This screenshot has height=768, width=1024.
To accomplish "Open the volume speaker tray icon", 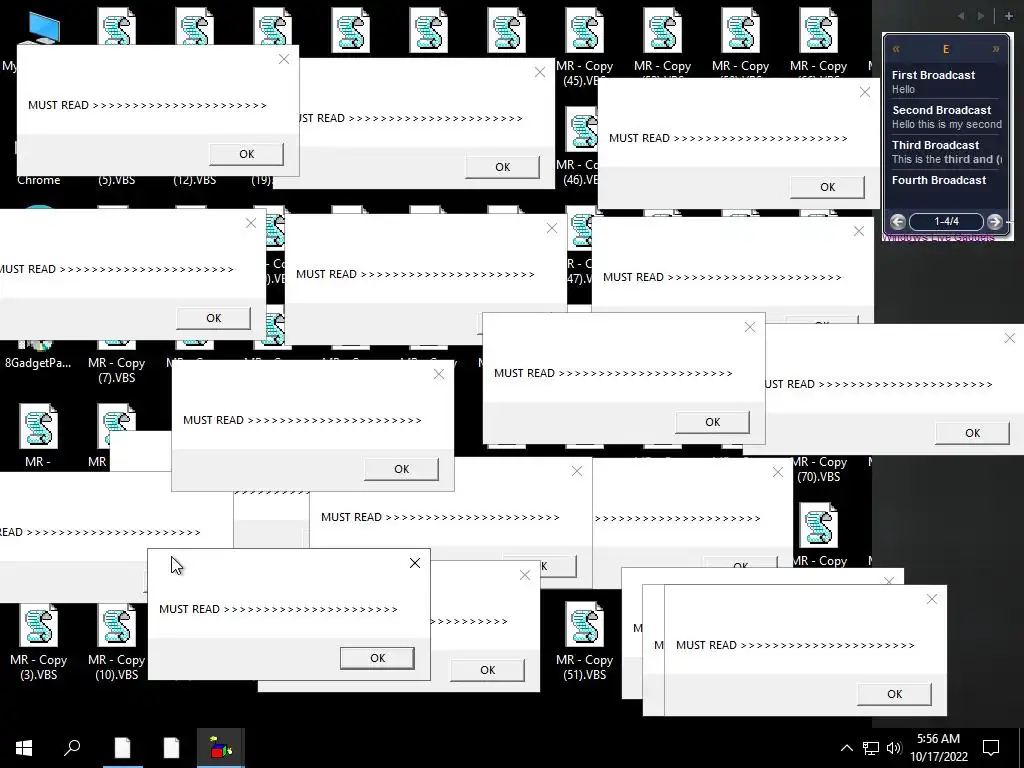I will point(894,748).
